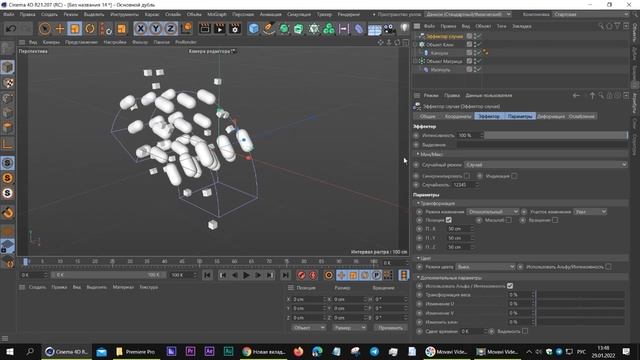
Task: Switch to Параметры tab
Action: point(520,116)
